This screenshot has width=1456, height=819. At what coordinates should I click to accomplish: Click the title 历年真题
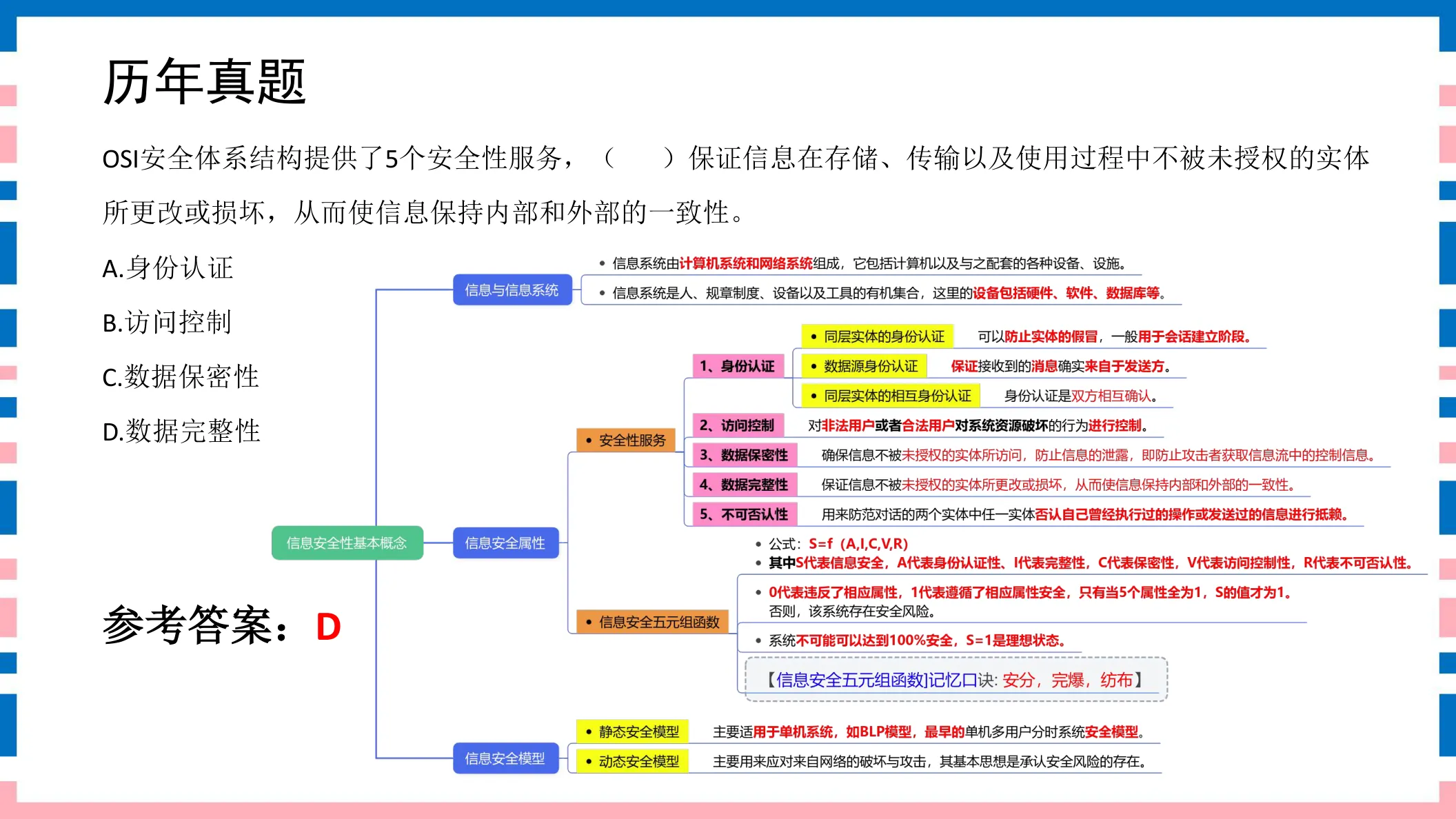[x=204, y=82]
